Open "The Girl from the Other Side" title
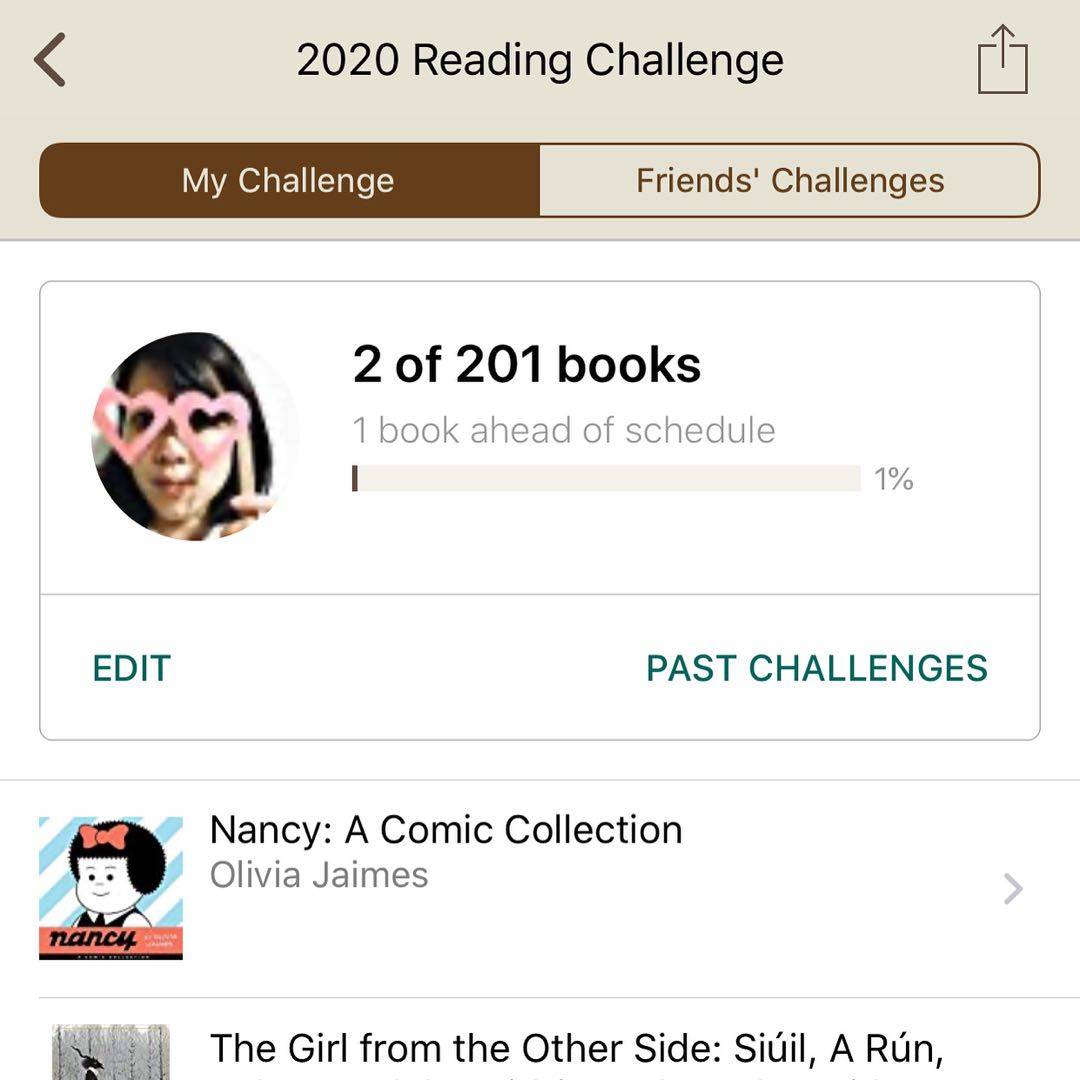Screen dimensions: 1080x1080 point(577,1048)
